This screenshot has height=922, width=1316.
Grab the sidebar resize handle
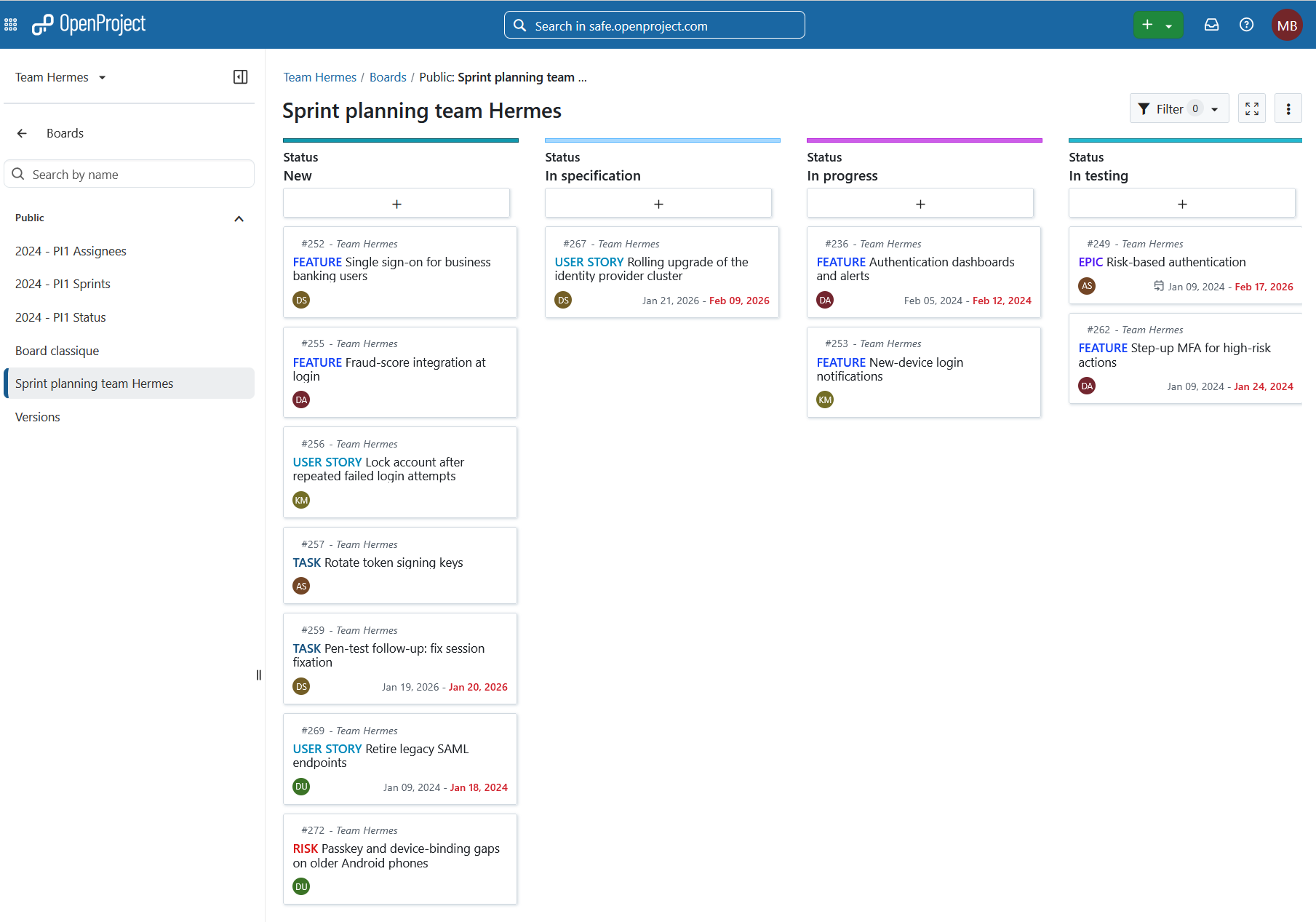(259, 675)
